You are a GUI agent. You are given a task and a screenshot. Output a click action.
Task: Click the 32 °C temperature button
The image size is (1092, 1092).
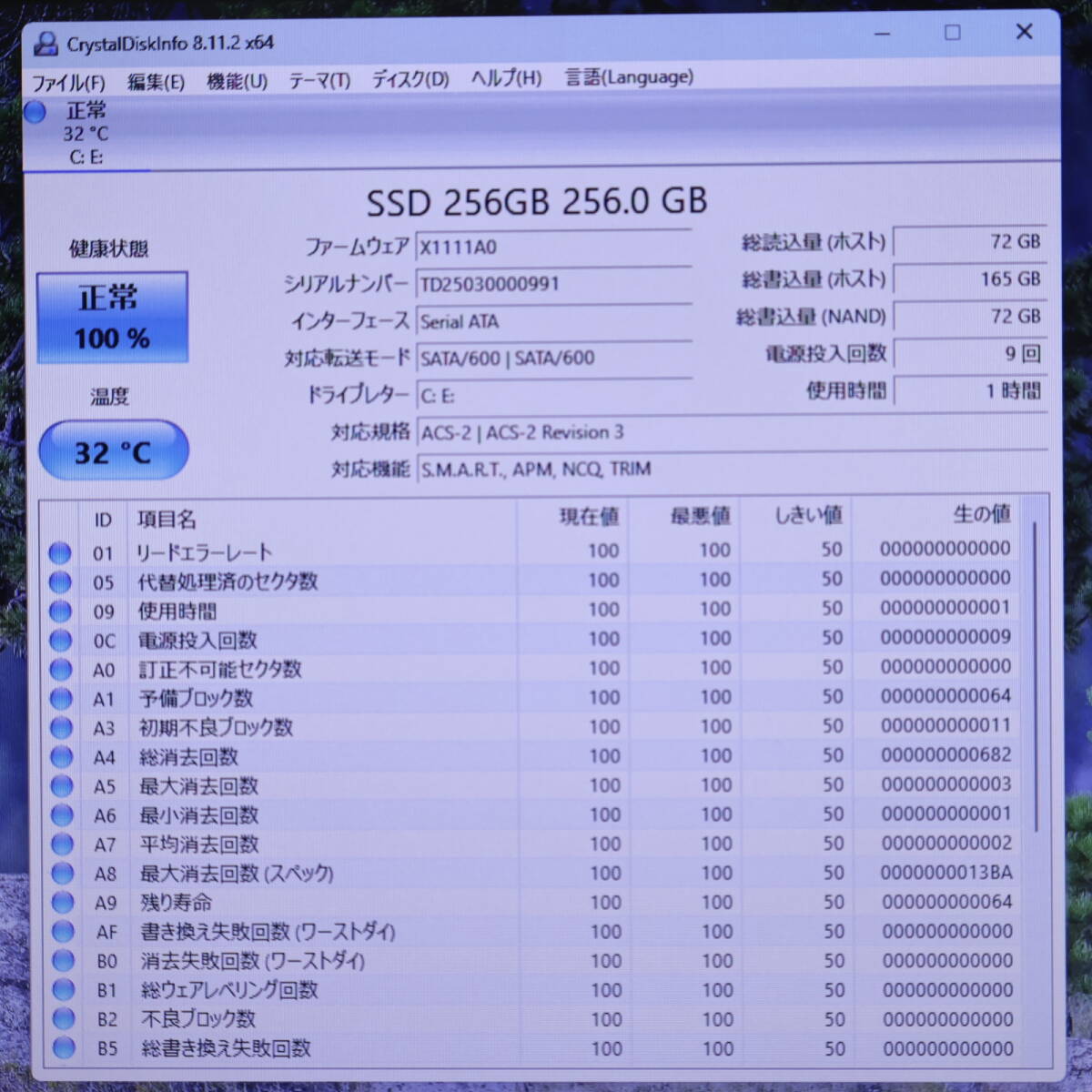tap(113, 450)
